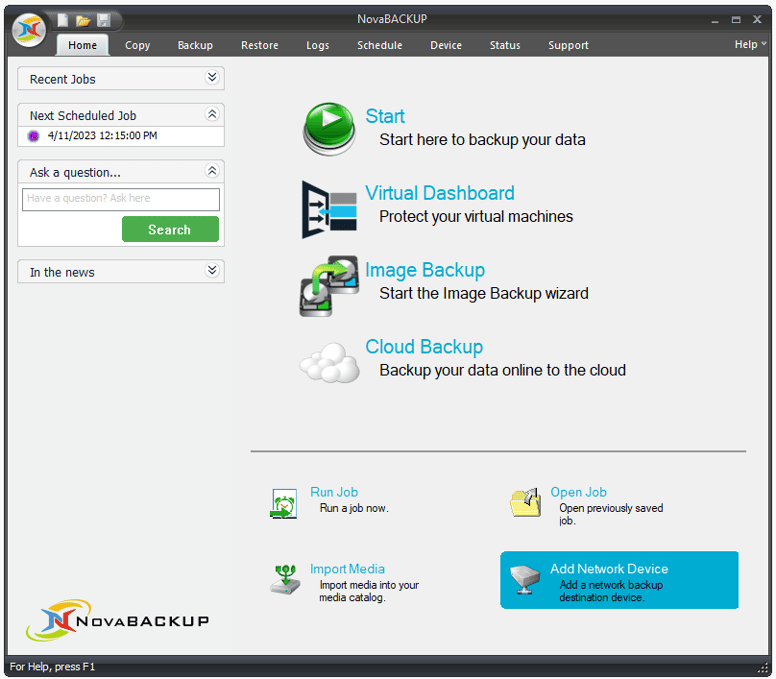Click the Add Network Device link
This screenshot has width=776, height=679.
coord(608,569)
